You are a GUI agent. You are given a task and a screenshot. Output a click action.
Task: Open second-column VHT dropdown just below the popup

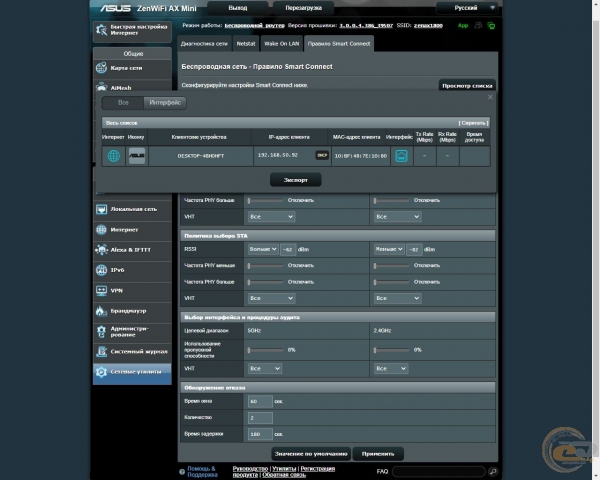tap(397, 217)
